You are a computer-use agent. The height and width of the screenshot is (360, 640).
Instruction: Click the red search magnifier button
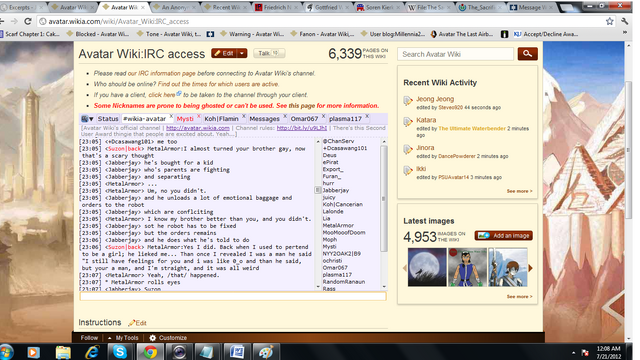(x=527, y=53)
